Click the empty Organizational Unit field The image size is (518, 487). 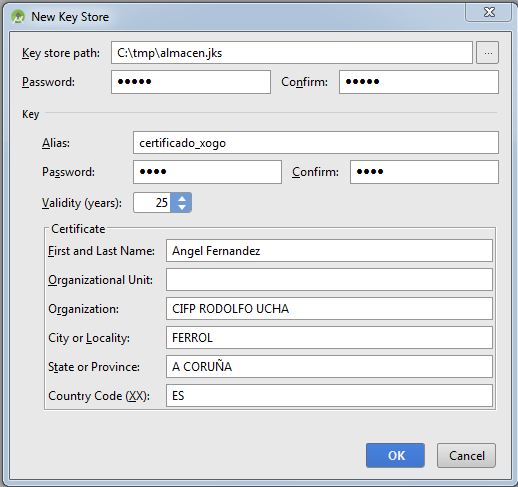[x=329, y=280]
